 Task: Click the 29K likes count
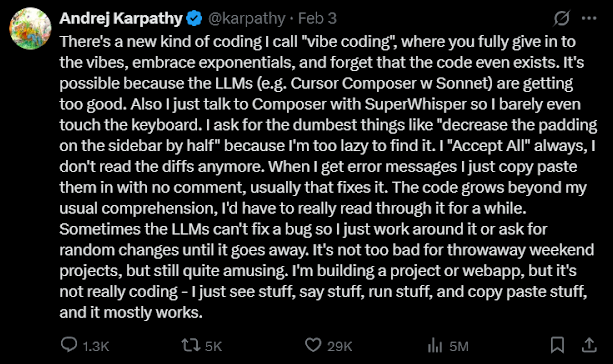[339, 346]
